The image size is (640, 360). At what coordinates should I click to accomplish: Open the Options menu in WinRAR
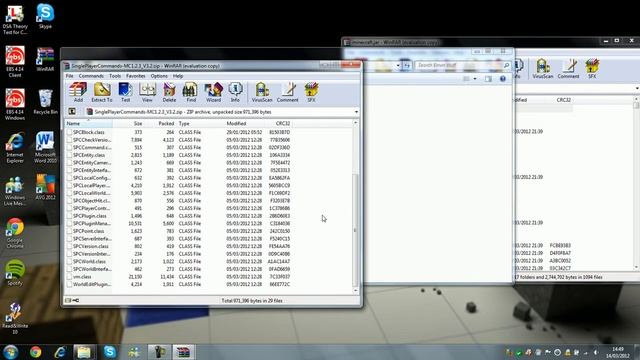tap(159, 76)
